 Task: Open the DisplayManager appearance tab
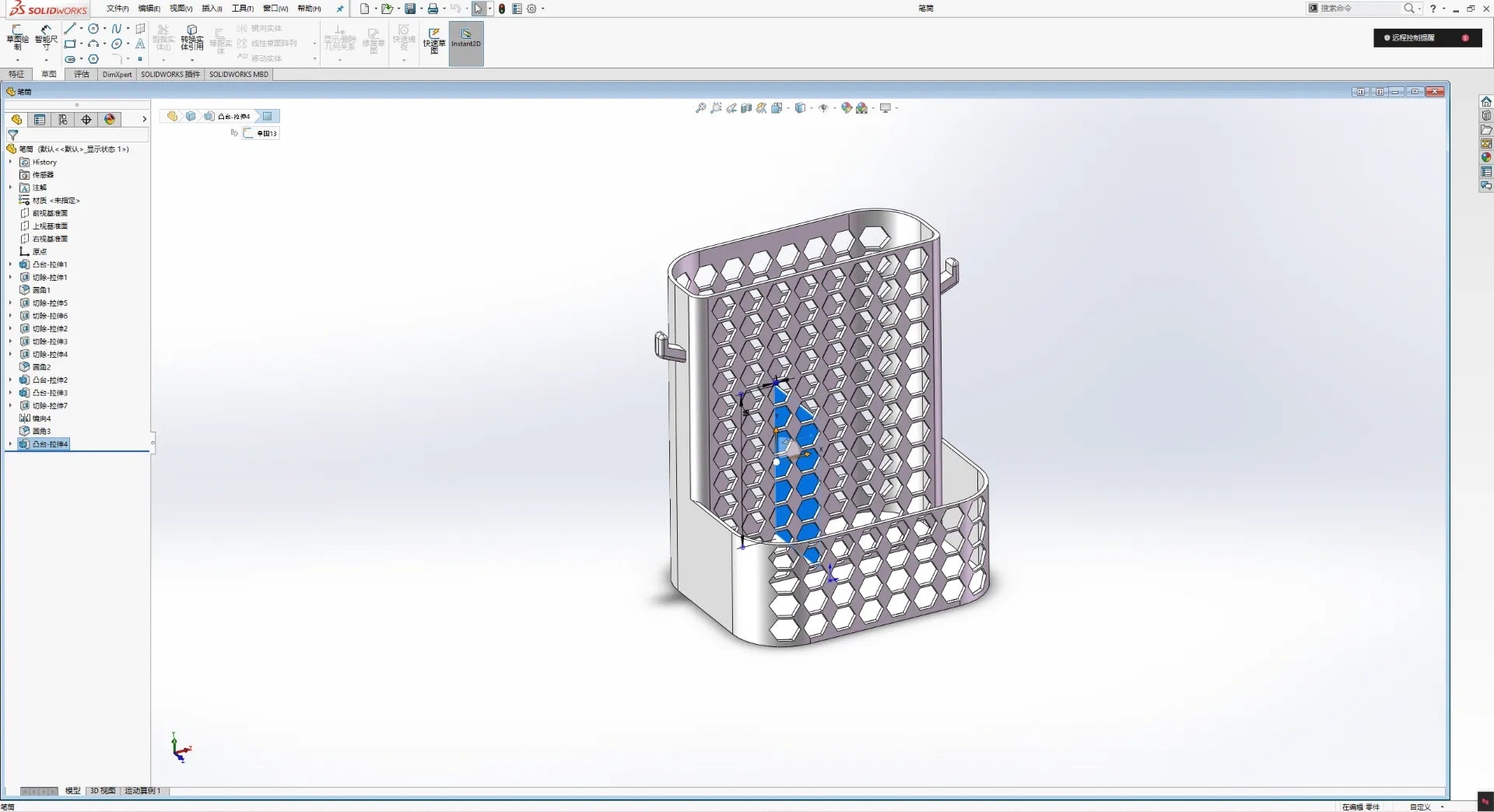pos(110,119)
